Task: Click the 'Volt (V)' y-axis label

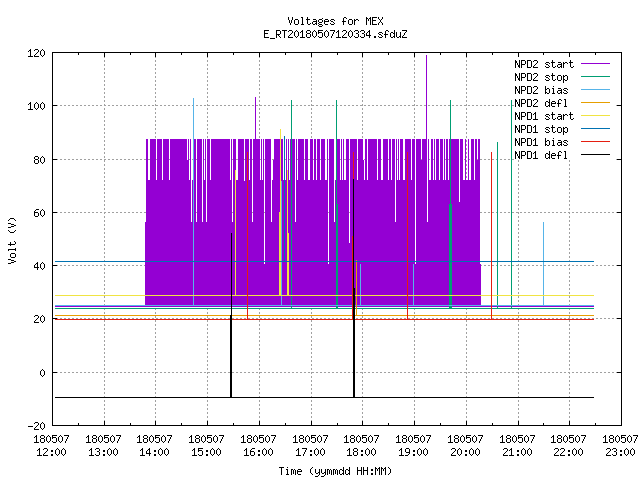Action: pyautogui.click(x=12, y=241)
